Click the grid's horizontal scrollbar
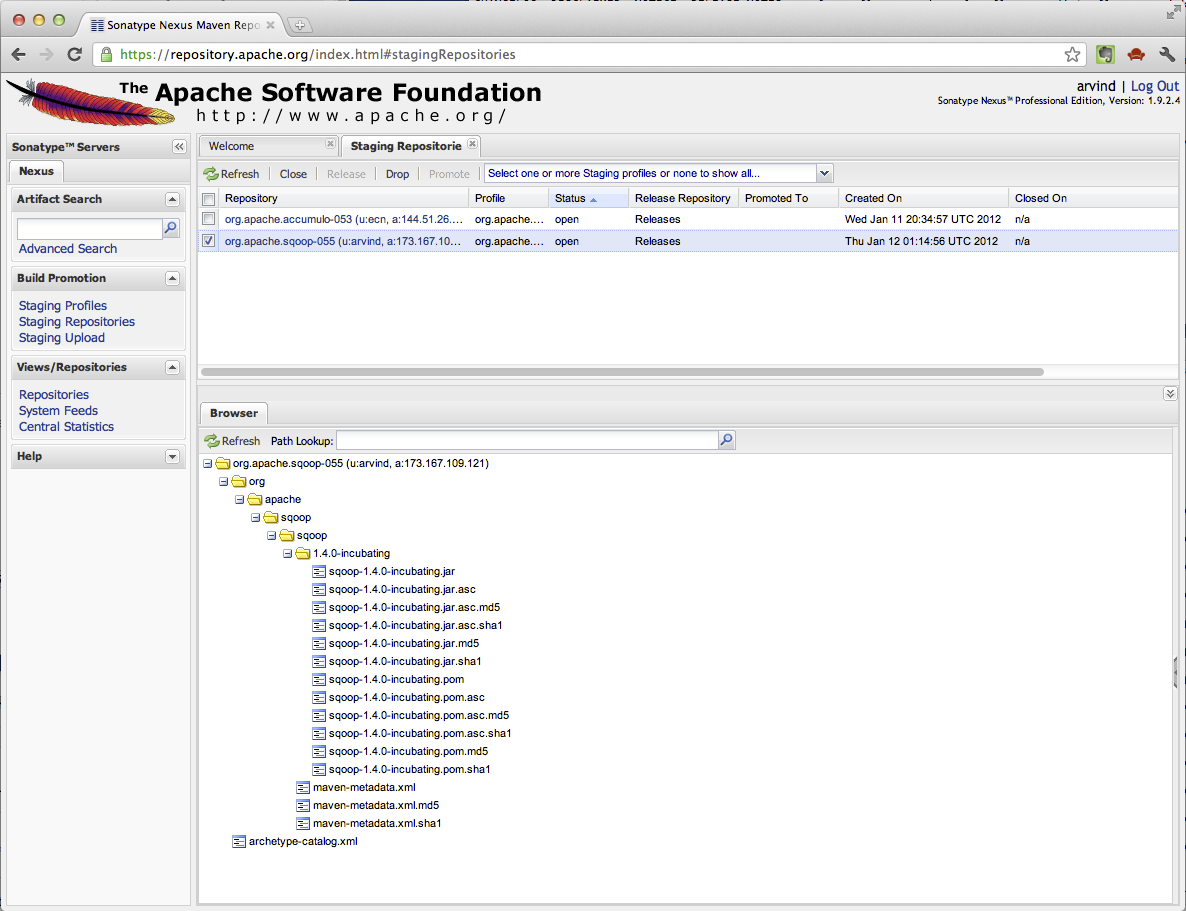 (x=622, y=372)
